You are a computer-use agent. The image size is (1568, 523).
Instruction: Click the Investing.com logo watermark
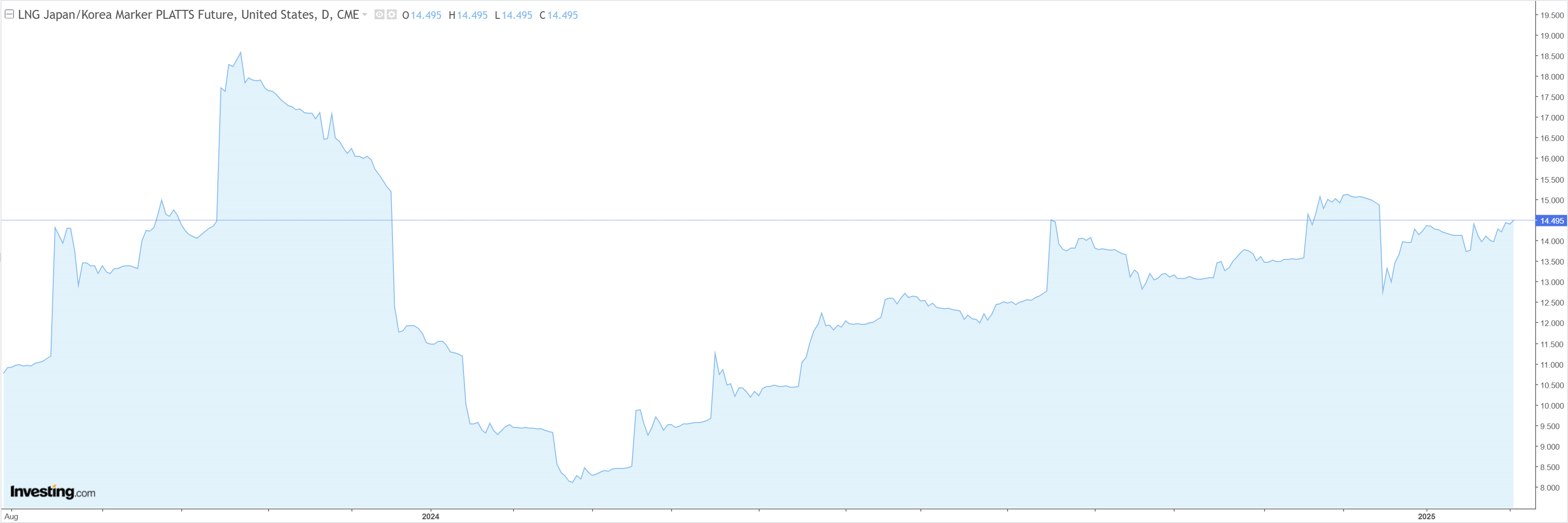[53, 491]
